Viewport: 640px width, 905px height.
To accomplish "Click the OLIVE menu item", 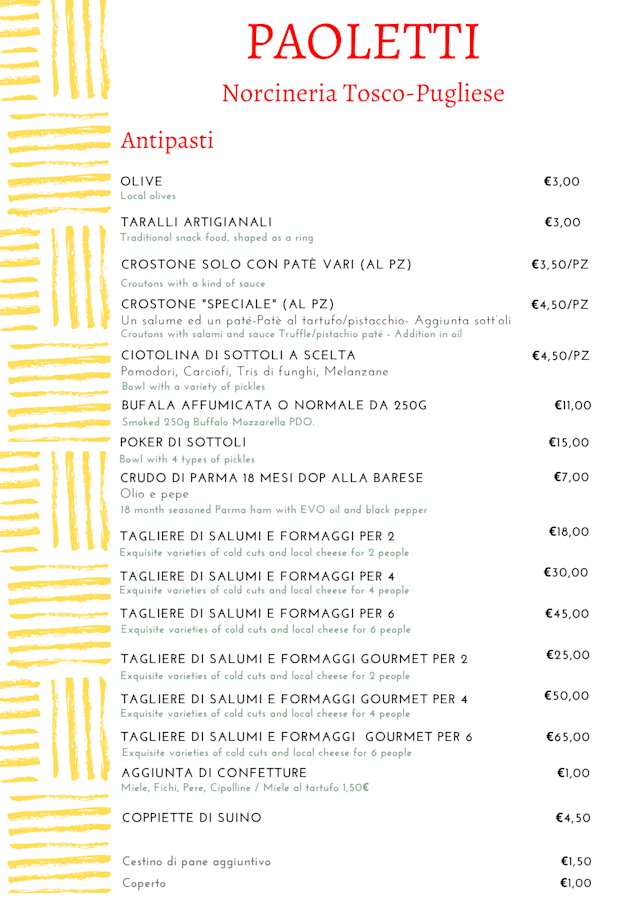I will [x=141, y=182].
